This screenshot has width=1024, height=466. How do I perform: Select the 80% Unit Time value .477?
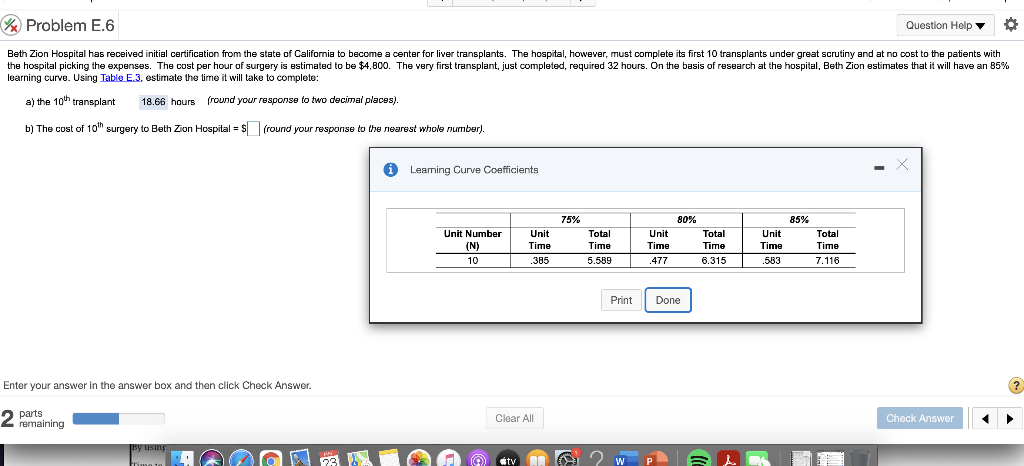point(658,261)
